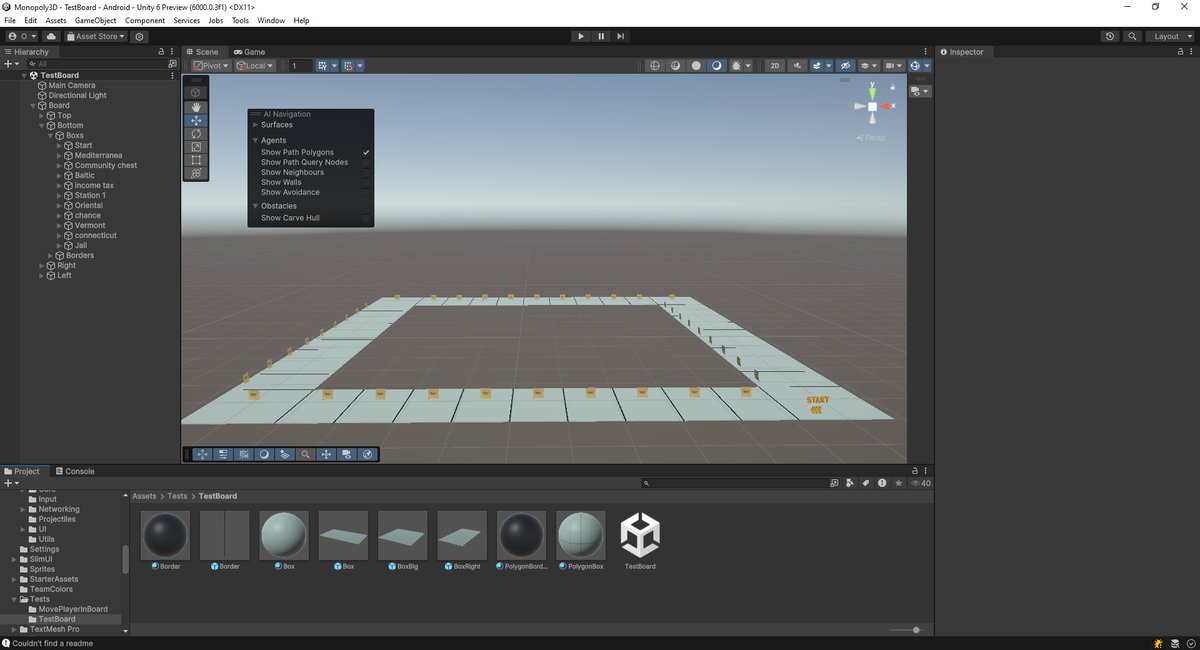Open the Layout dropdown
Screen dimensions: 1200x650
coord(1171,36)
